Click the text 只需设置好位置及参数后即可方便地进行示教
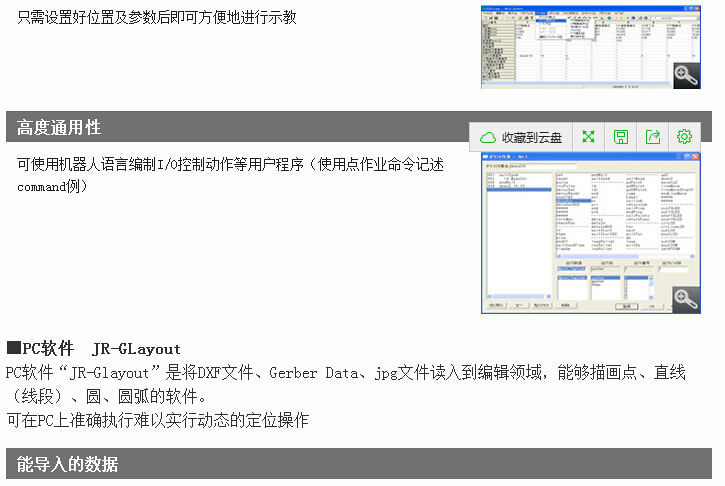Viewport: 725px width, 486px height. tap(157, 18)
